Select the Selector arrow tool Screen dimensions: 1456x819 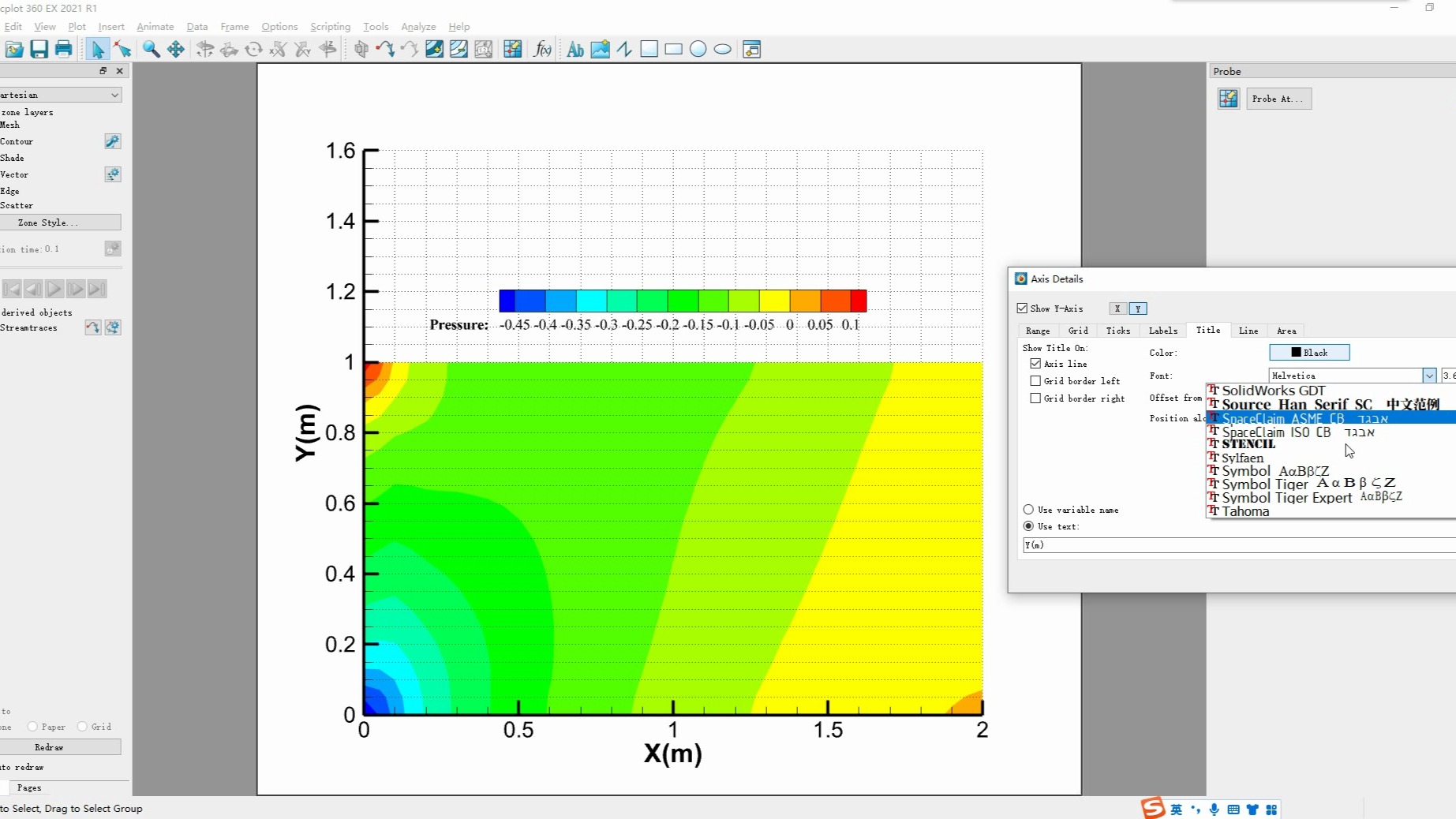pyautogui.click(x=97, y=50)
